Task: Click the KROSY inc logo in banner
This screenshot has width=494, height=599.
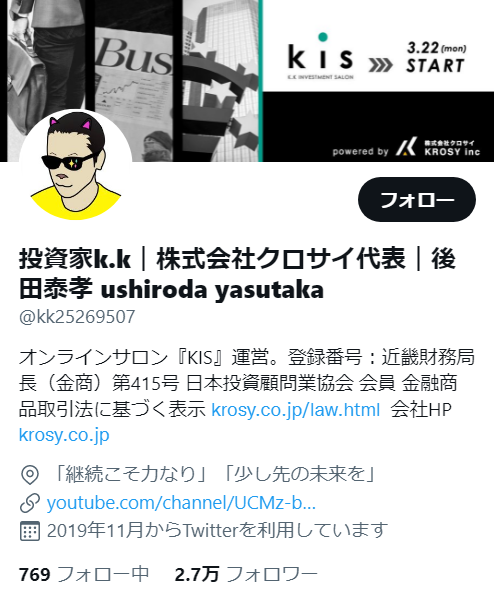Action: coord(437,147)
